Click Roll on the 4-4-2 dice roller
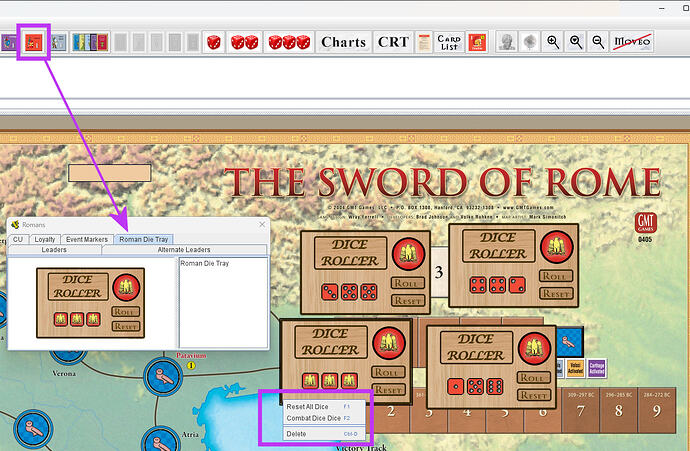Screen dimensions: 690x451 pos(556,276)
